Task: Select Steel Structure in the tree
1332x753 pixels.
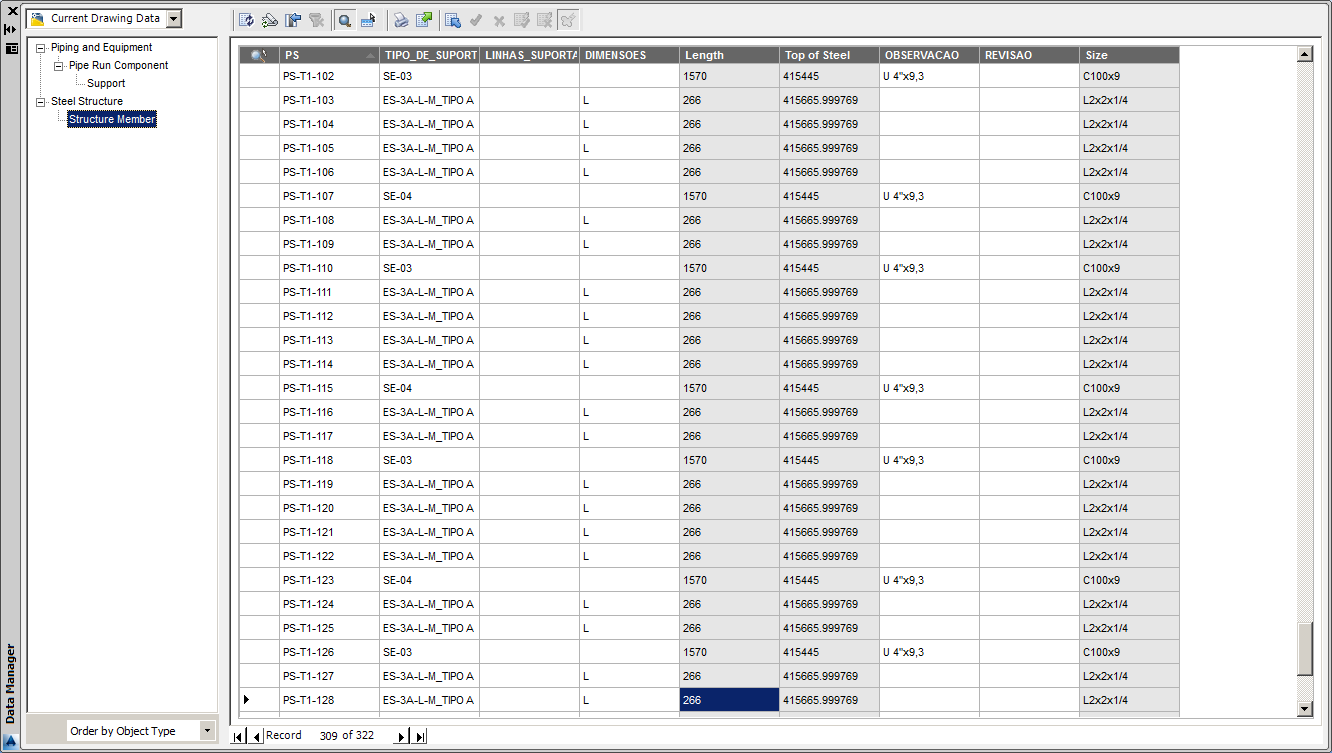Action: click(x=87, y=101)
